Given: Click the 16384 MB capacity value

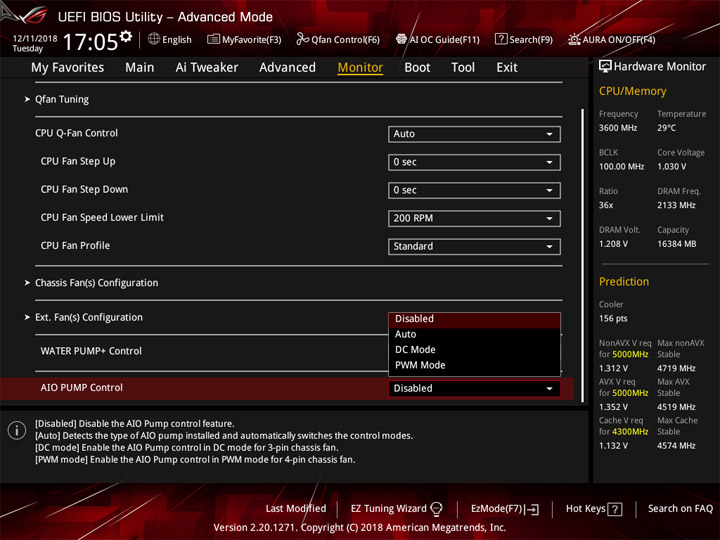Looking at the screenshot, I should point(676,244).
